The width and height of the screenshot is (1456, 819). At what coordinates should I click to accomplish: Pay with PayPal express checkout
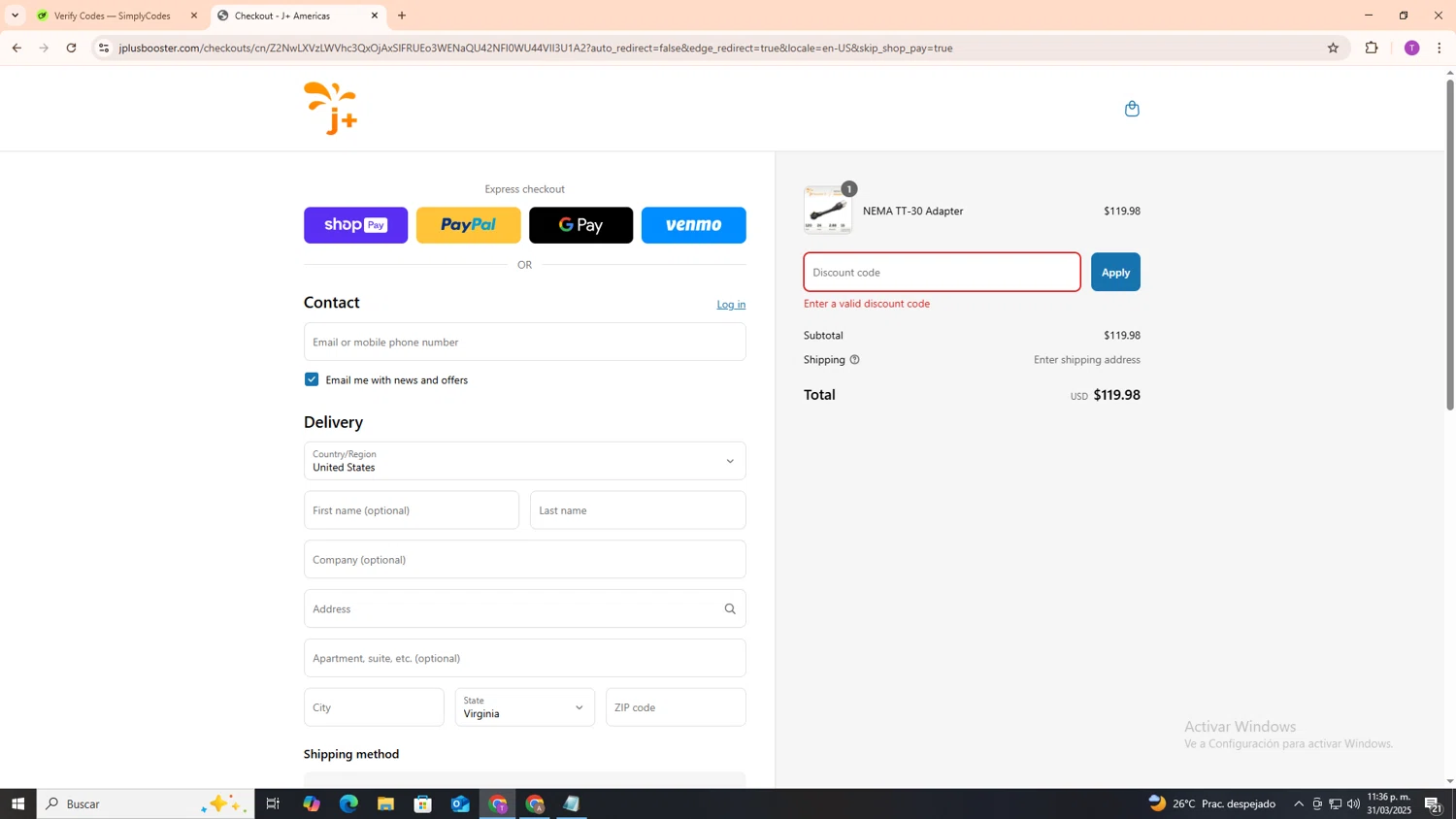click(x=469, y=225)
